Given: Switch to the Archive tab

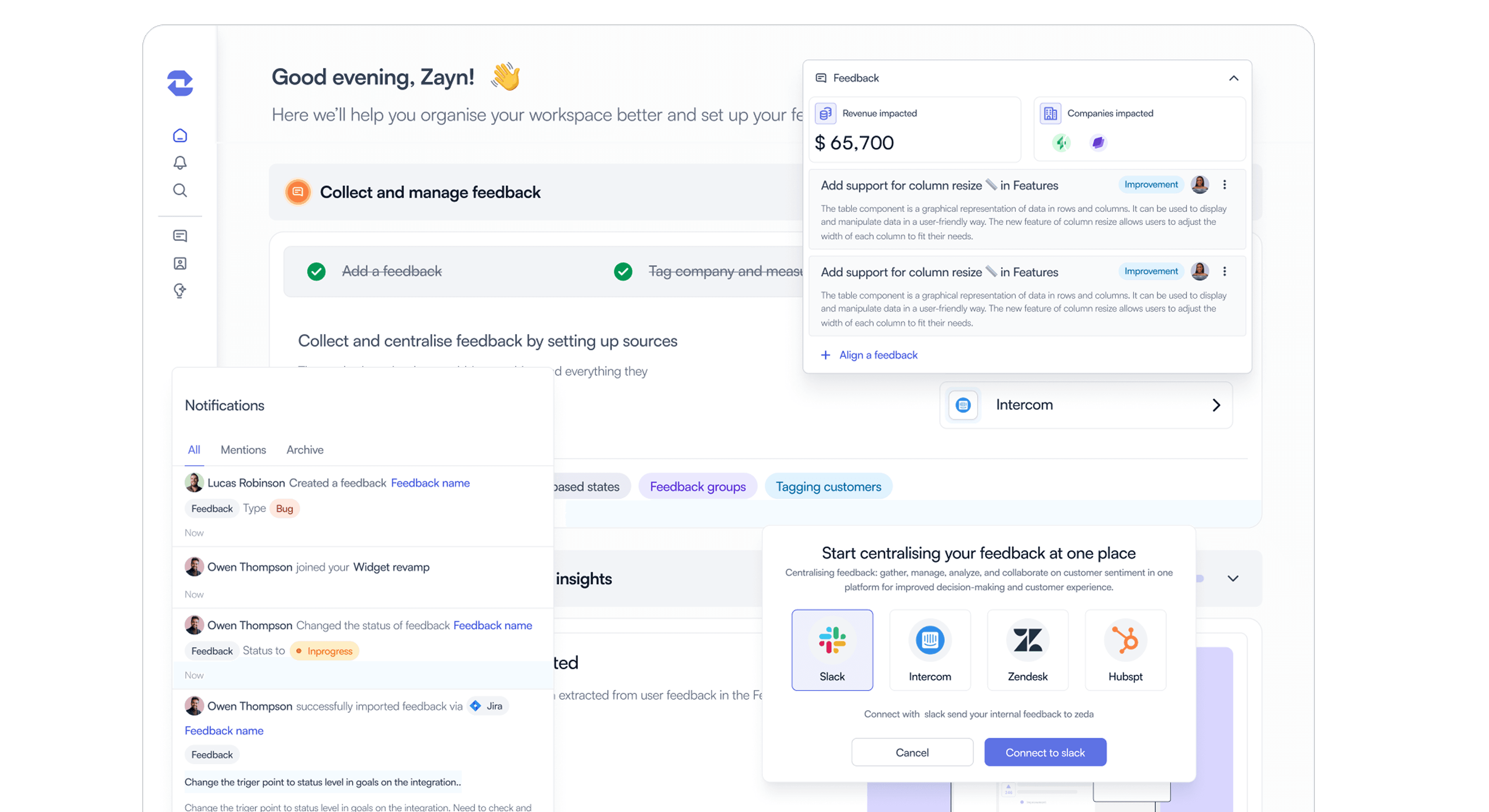Looking at the screenshot, I should [x=305, y=450].
